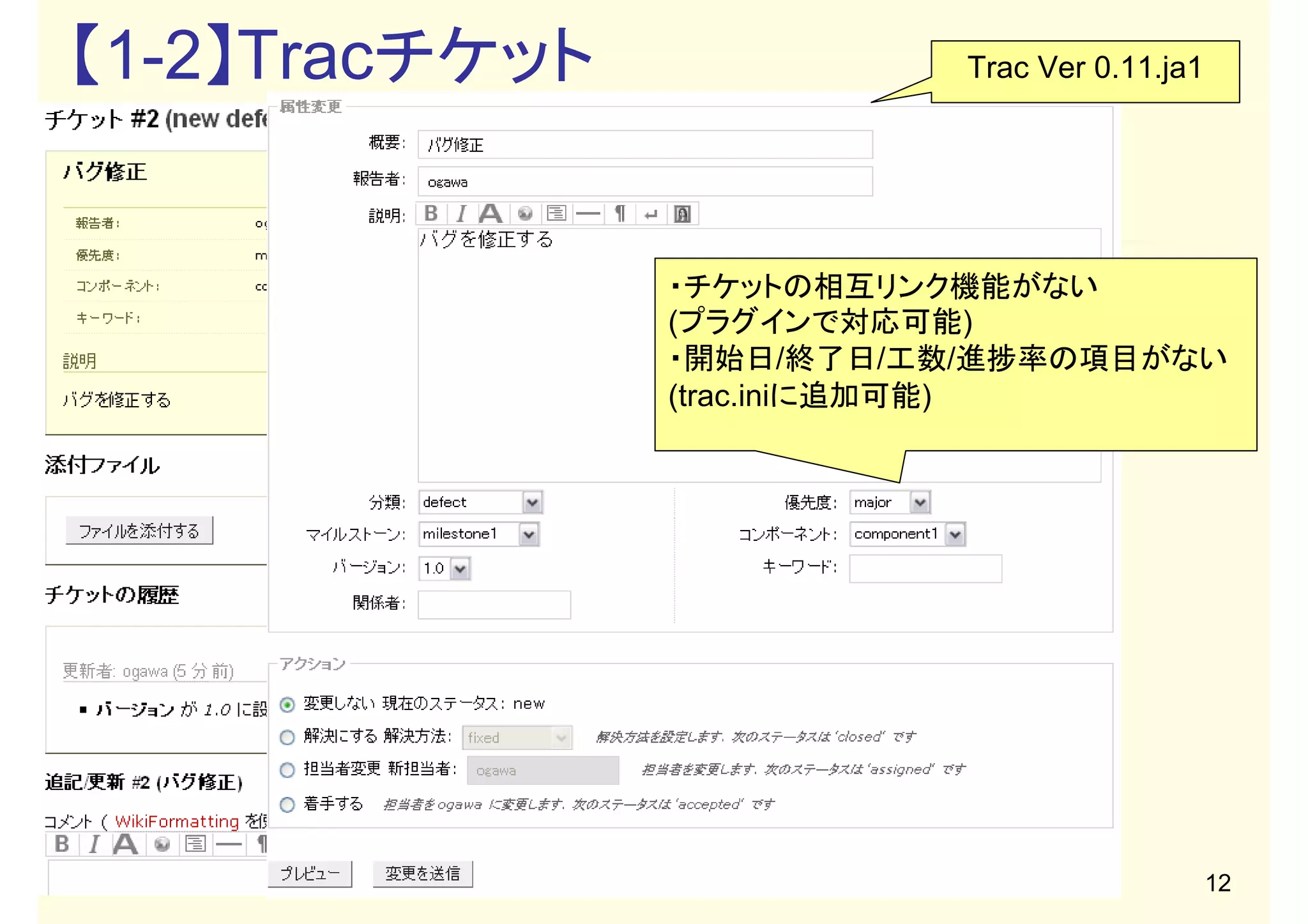The width and height of the screenshot is (1308, 924).
Task: Select '着手する' radio button
Action: click(287, 805)
